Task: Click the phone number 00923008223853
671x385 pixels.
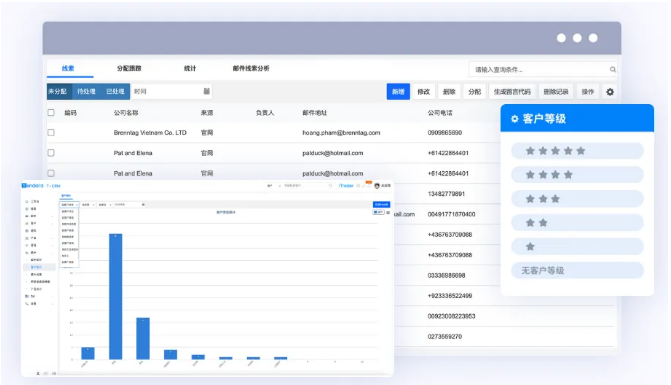Action: click(451, 316)
